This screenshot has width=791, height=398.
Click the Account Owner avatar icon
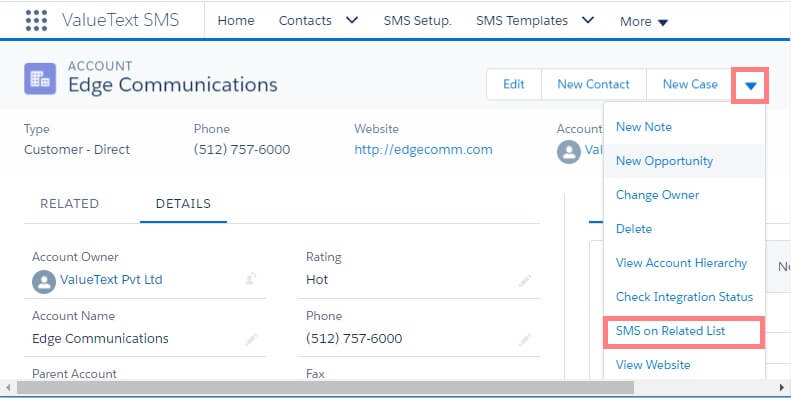click(44, 281)
